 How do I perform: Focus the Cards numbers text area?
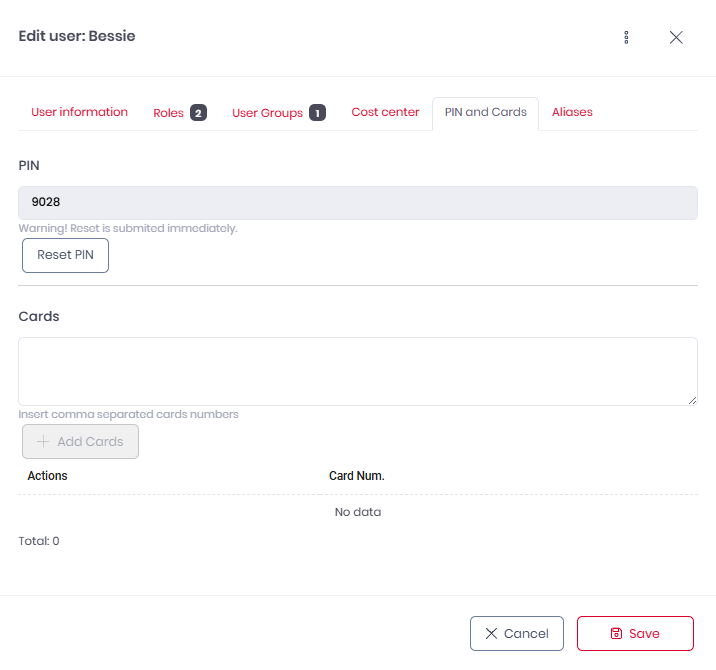tap(357, 371)
